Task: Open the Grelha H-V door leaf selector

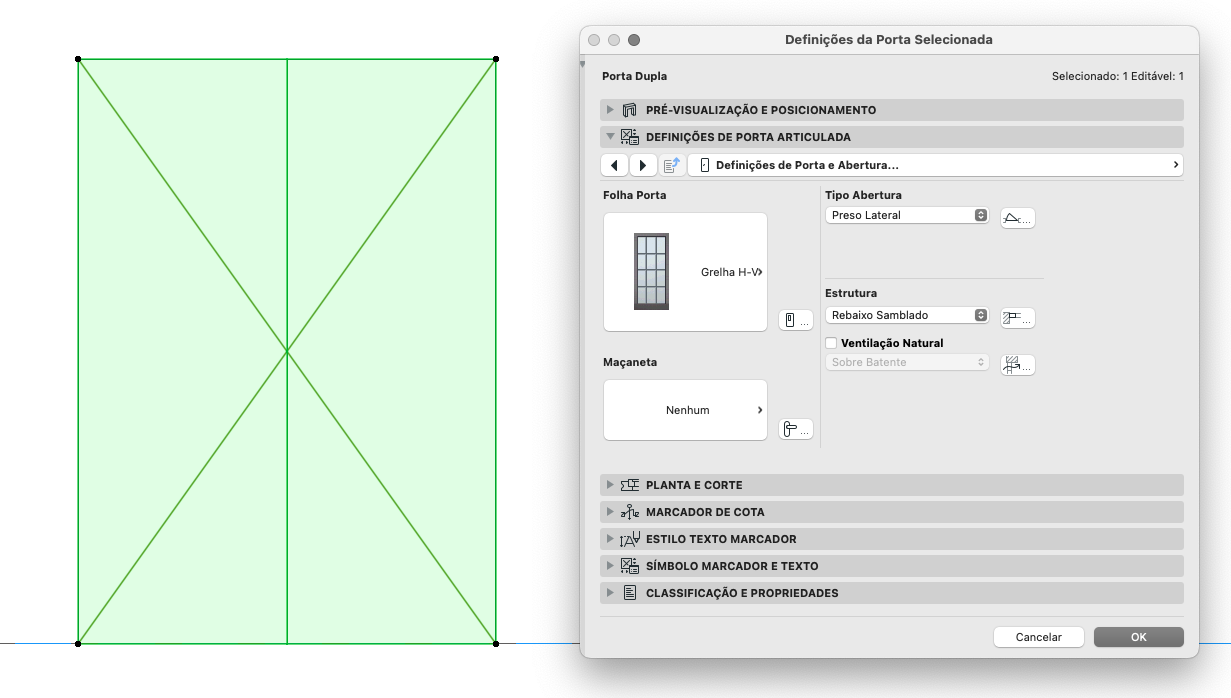Action: [x=685, y=272]
